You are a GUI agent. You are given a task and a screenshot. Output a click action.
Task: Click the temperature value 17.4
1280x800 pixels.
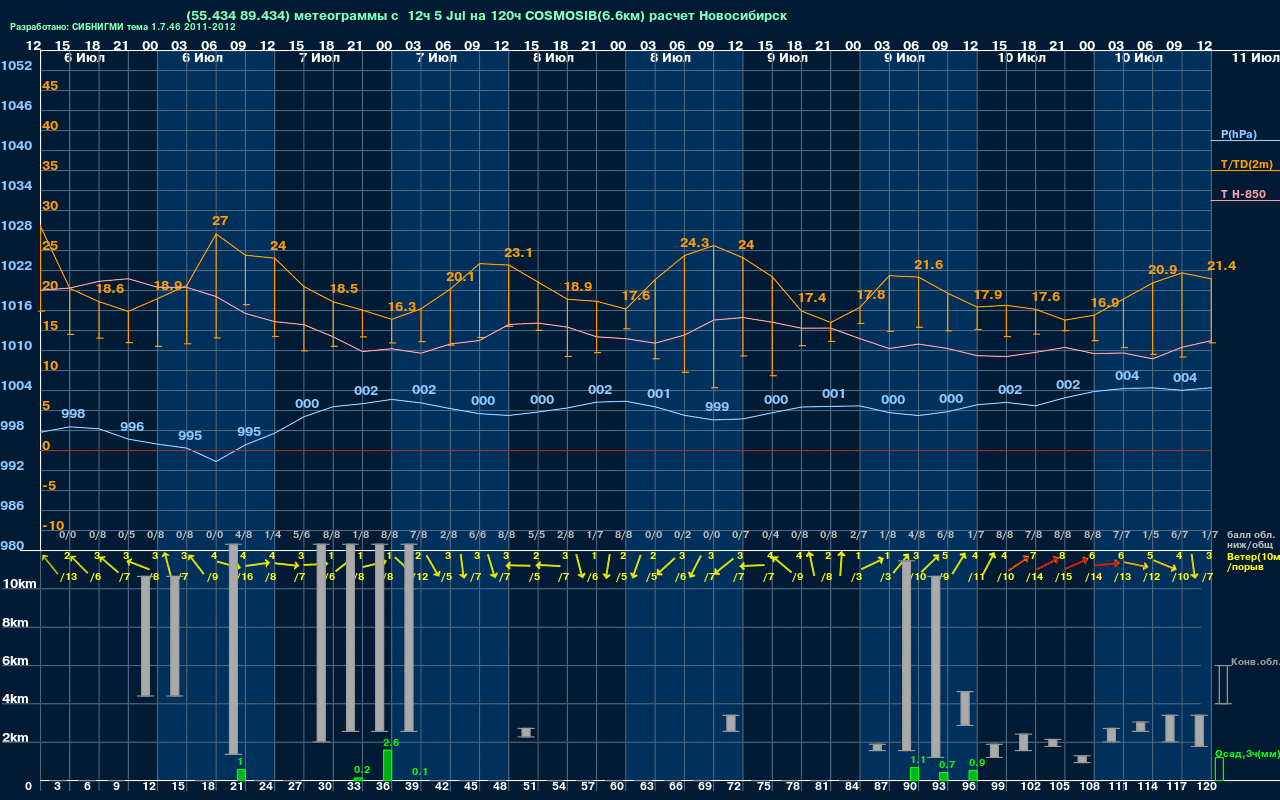811,298
